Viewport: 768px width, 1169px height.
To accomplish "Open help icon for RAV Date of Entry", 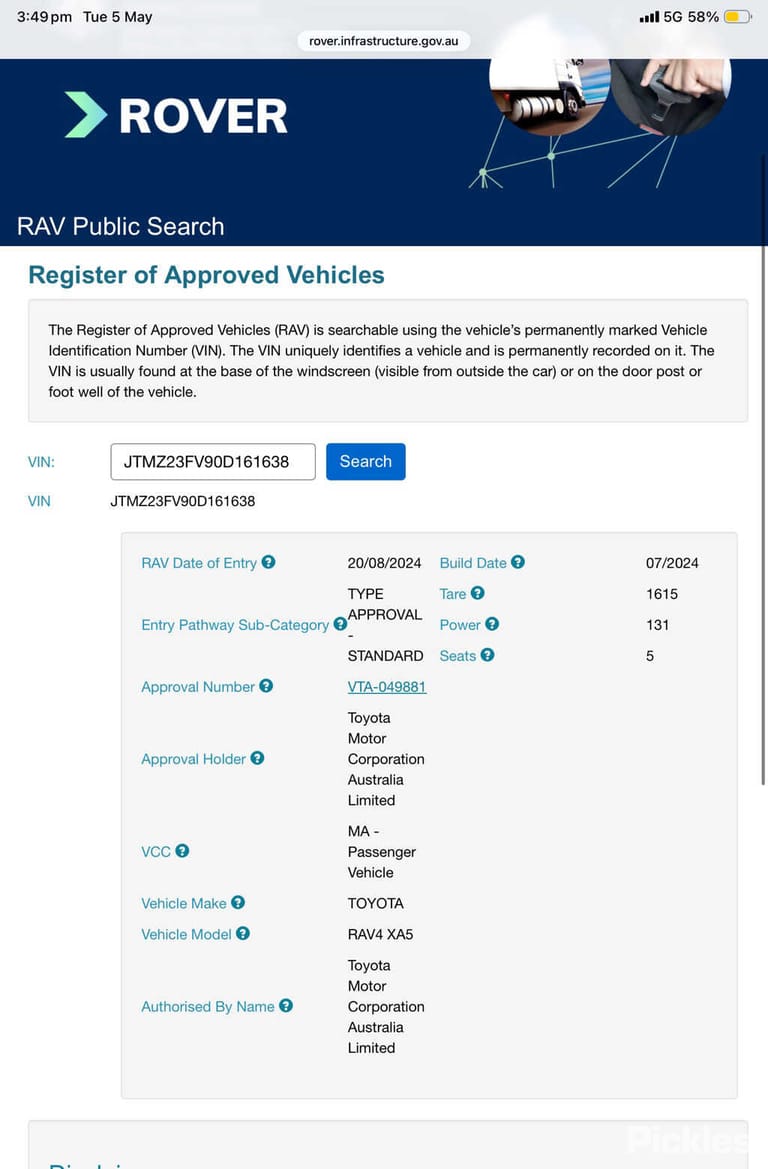I will pyautogui.click(x=268, y=562).
